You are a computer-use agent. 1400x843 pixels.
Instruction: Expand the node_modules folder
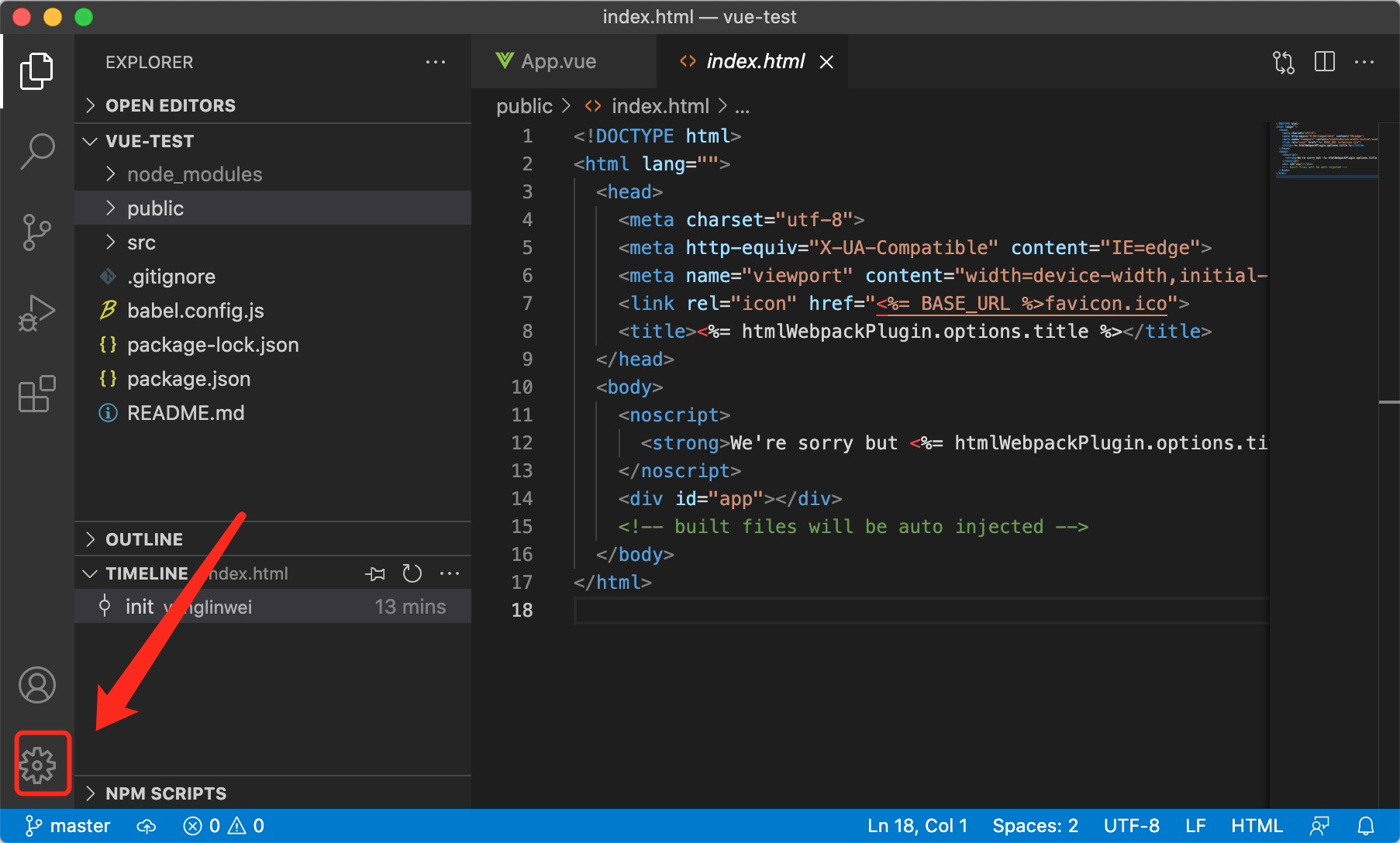click(273, 174)
